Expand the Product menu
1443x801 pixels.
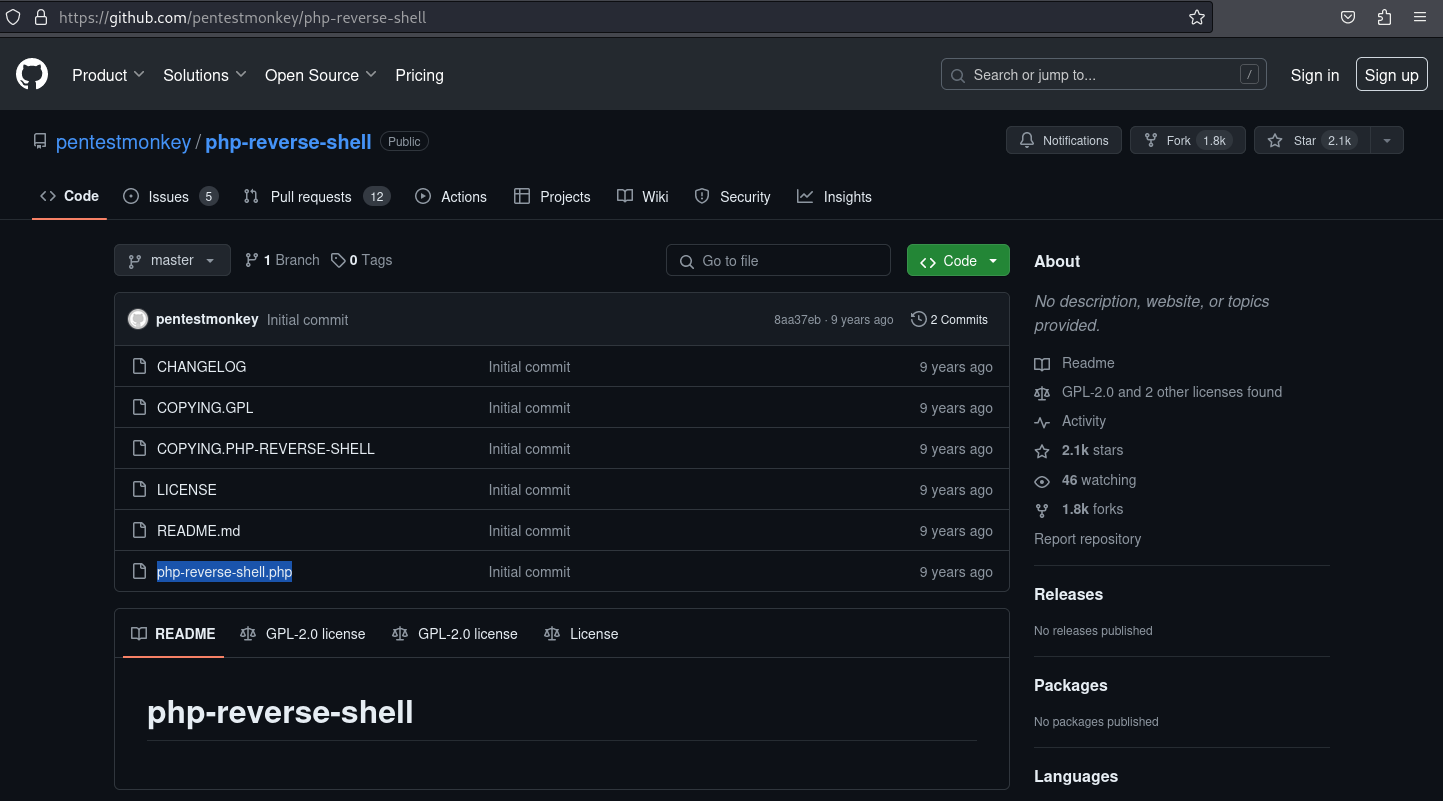point(108,75)
